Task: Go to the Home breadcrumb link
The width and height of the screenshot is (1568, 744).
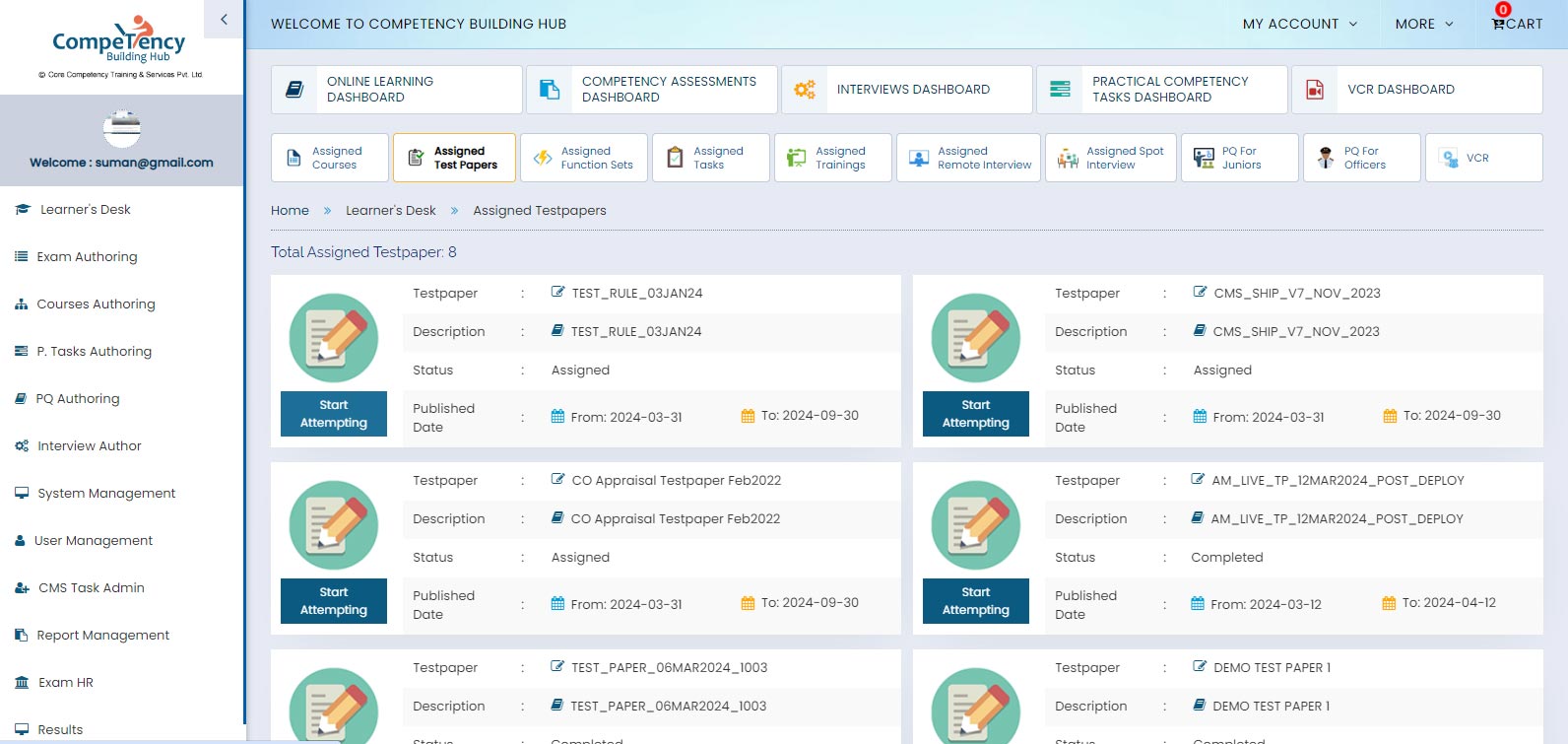Action: pyautogui.click(x=290, y=210)
